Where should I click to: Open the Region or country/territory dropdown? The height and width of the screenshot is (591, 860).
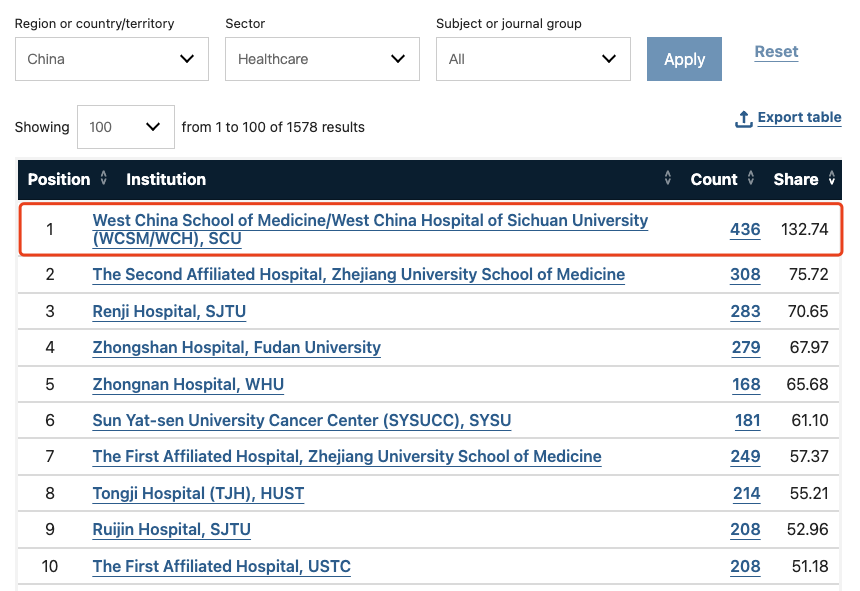(112, 59)
